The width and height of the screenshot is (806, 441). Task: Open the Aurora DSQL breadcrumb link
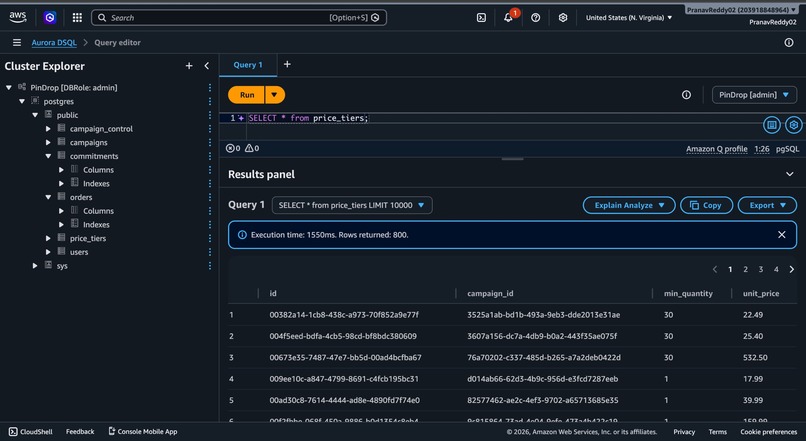54,43
